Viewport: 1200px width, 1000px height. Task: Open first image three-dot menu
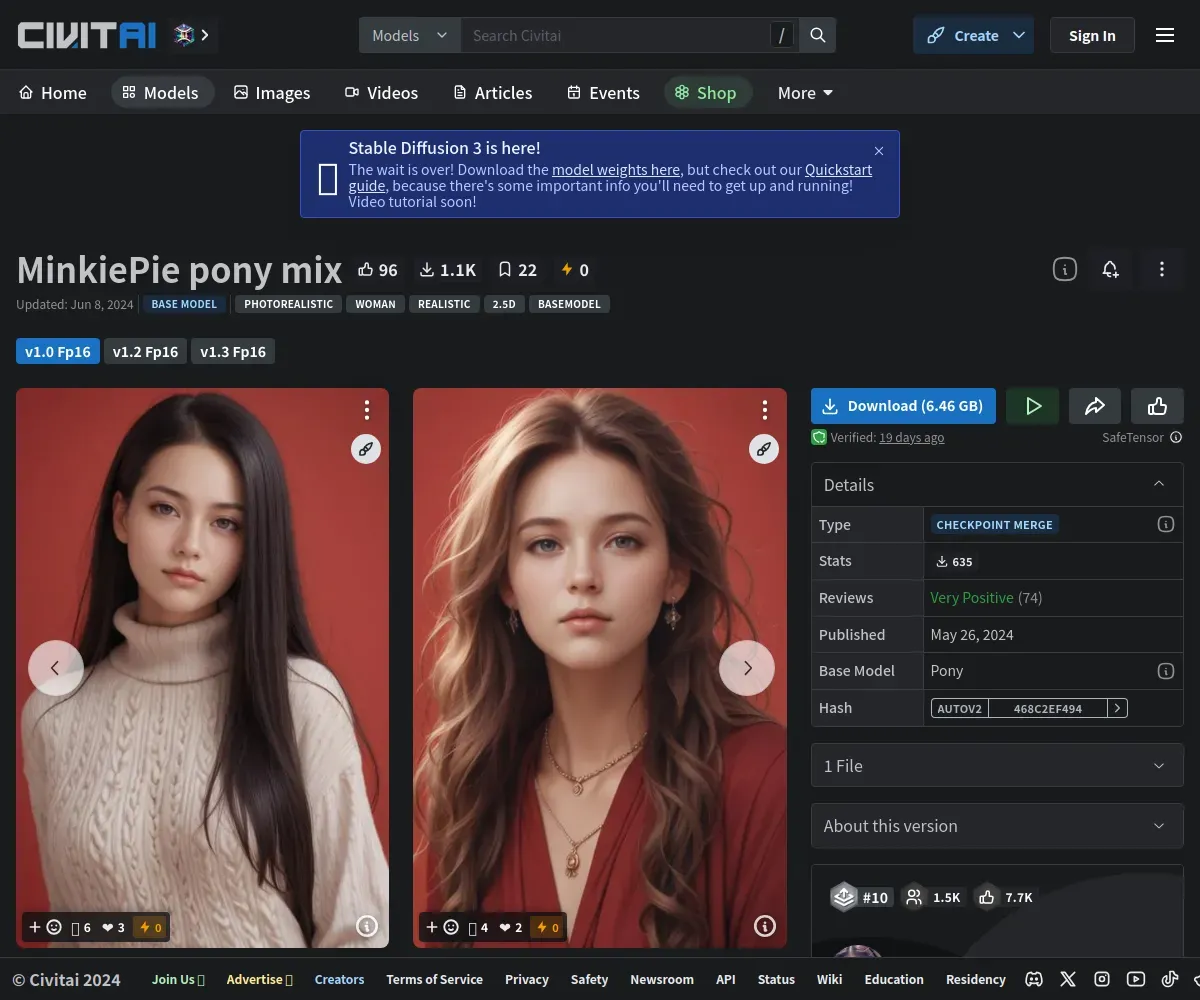pos(367,410)
